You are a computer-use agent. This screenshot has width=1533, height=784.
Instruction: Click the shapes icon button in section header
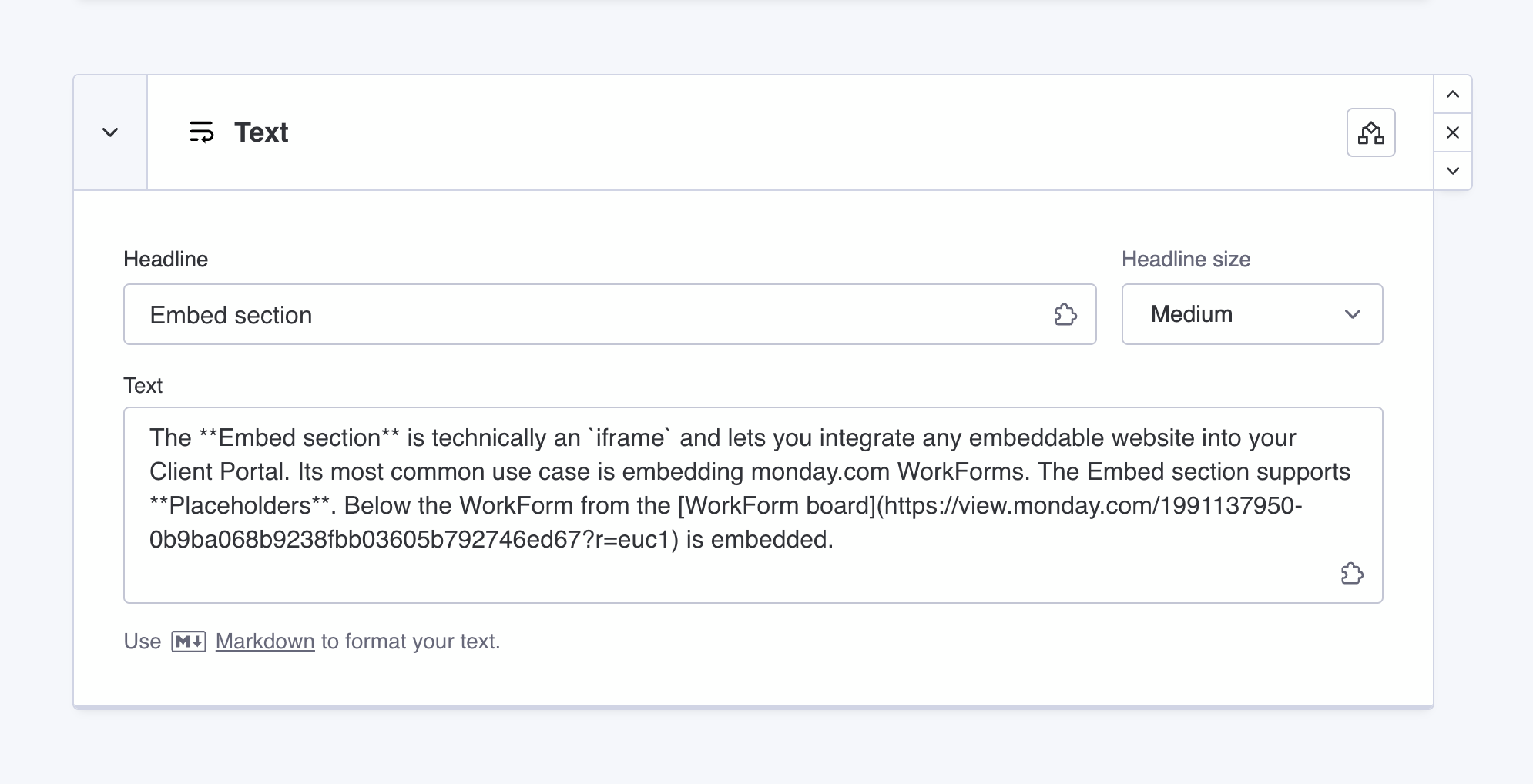pos(1370,132)
